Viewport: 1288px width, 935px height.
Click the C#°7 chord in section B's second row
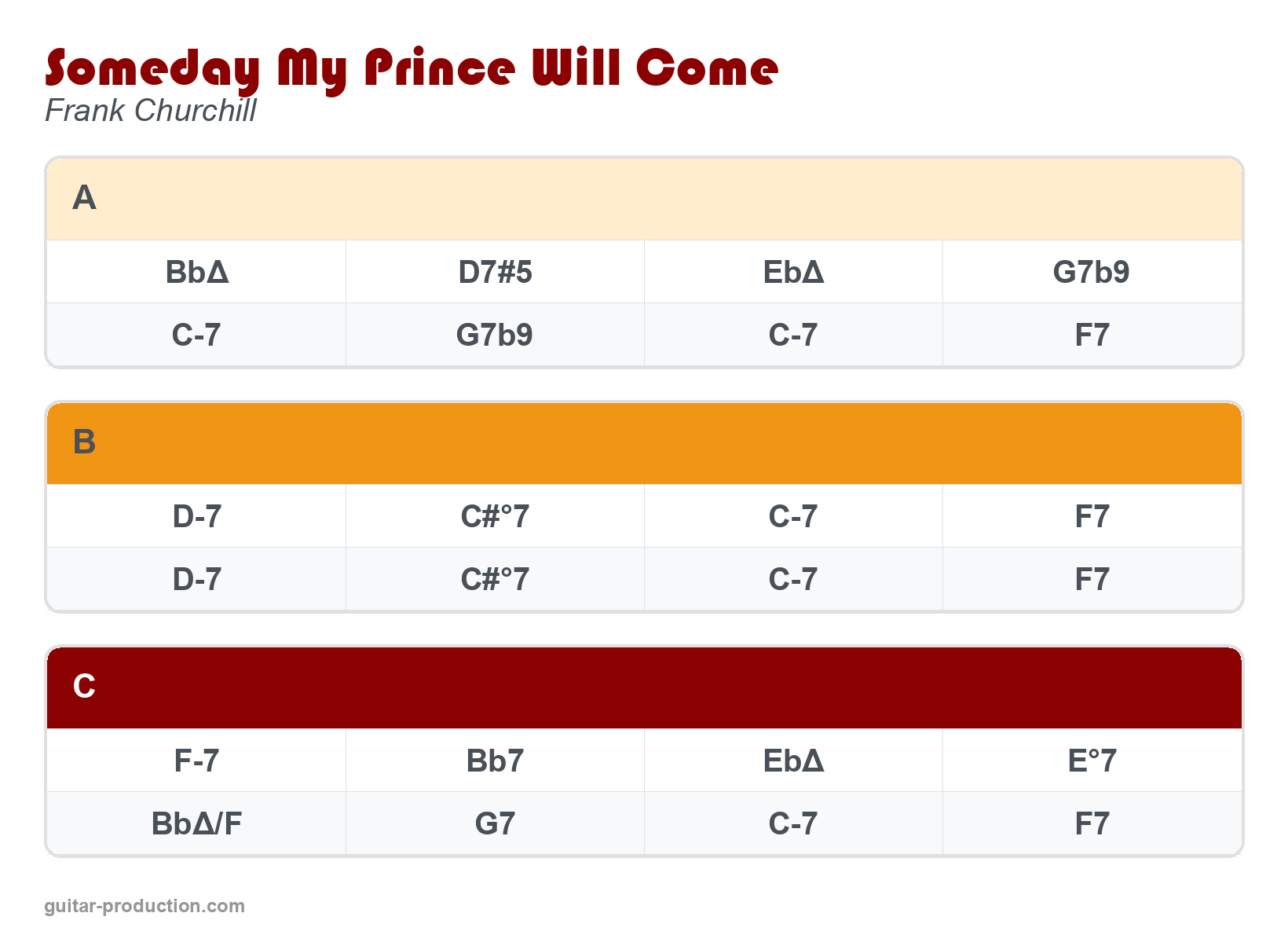[x=495, y=579]
